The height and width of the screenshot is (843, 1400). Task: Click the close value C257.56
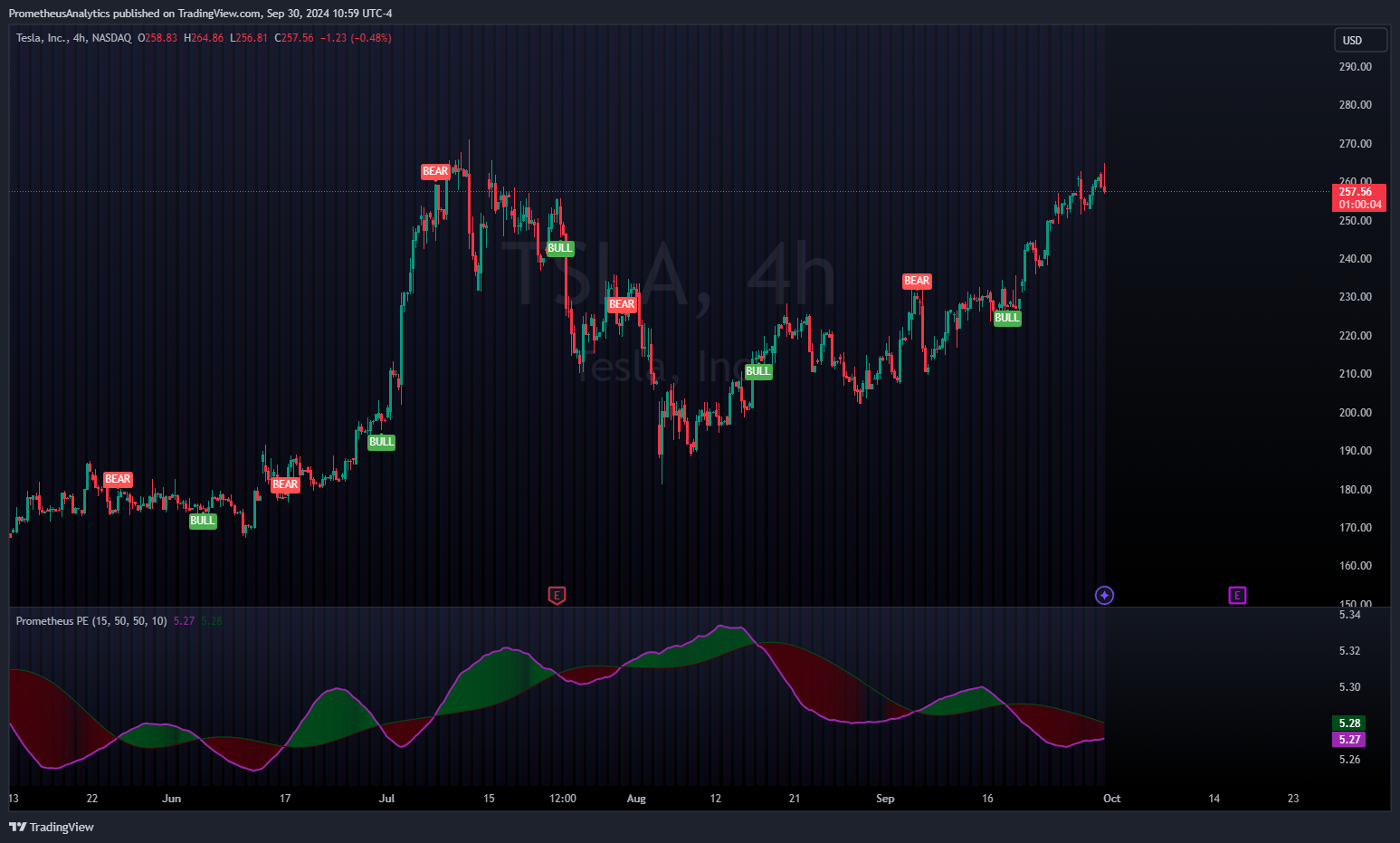[x=294, y=38]
